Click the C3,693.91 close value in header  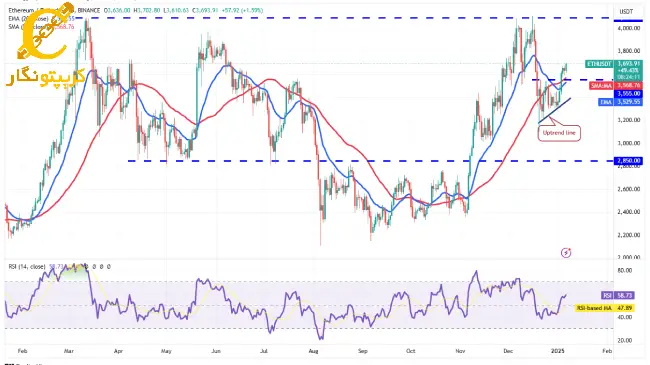(206, 10)
